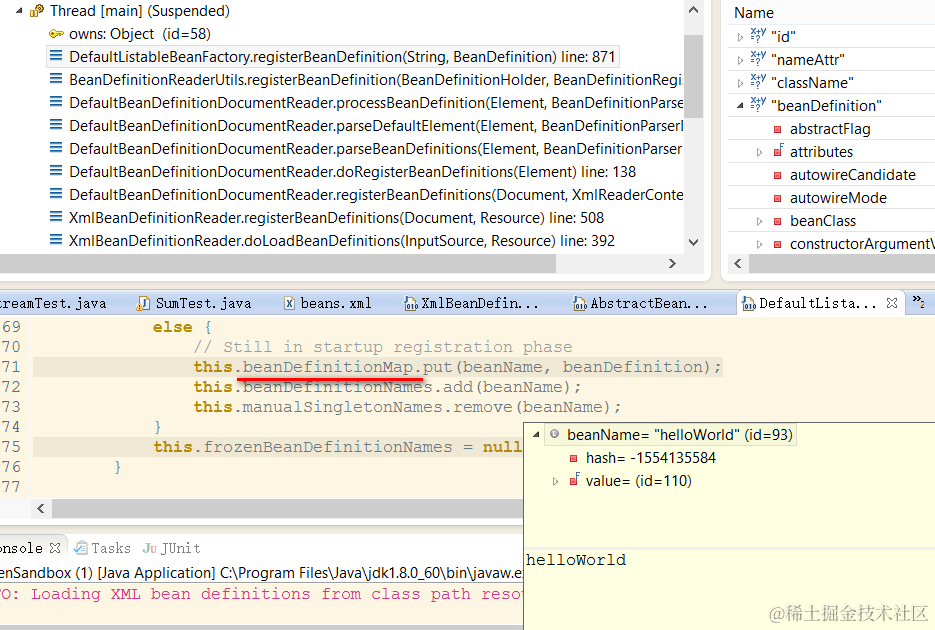Click the Java file icon on SumTest.java tab
Screen dimensions: 935x630
(143, 304)
